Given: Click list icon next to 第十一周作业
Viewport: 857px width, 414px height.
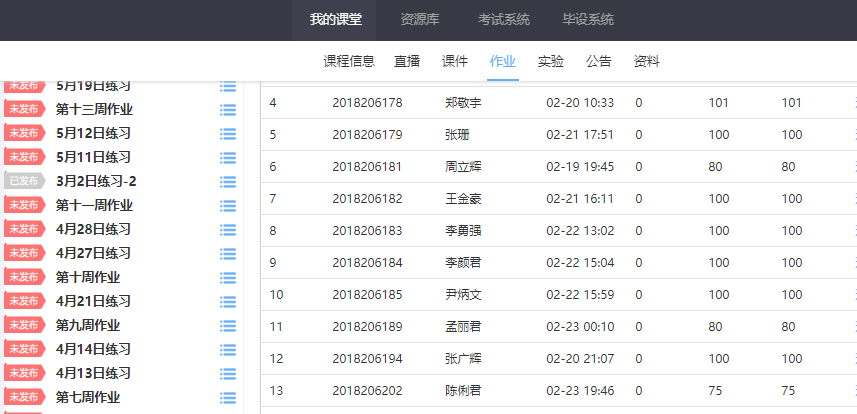Looking at the screenshot, I should point(228,206).
